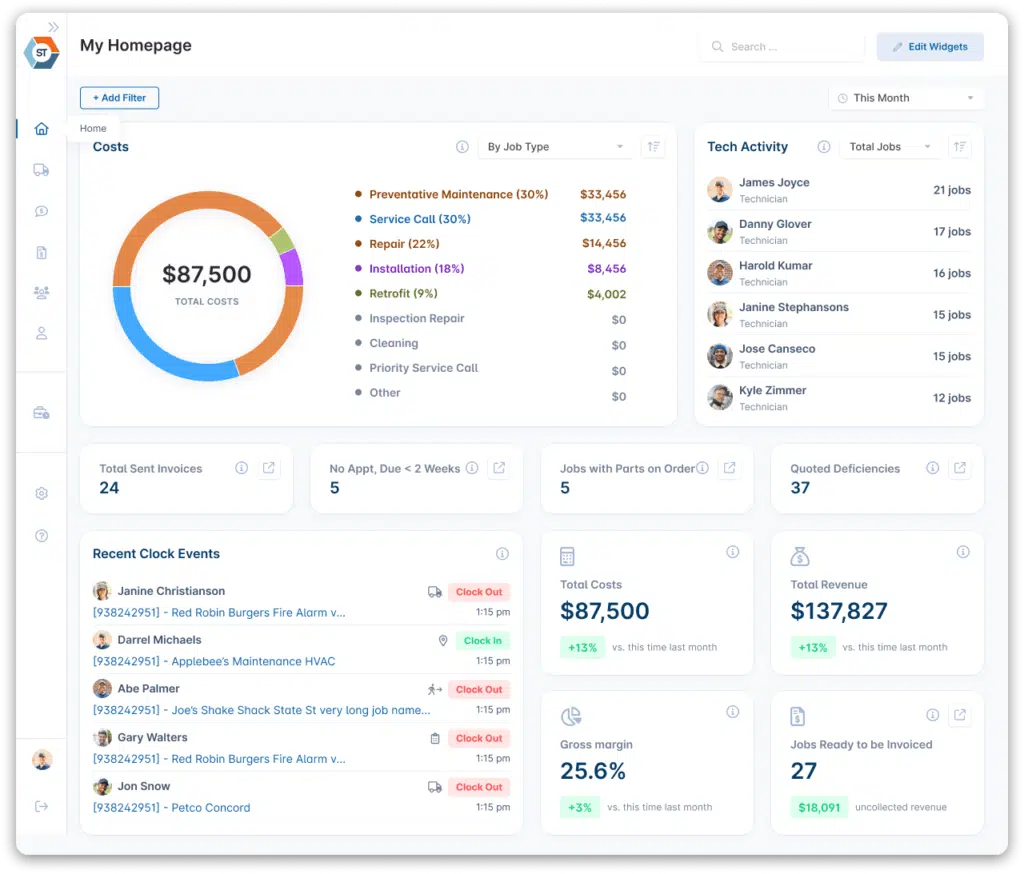Click the logout icon at sidebar bottom
1024x874 pixels.
click(41, 806)
